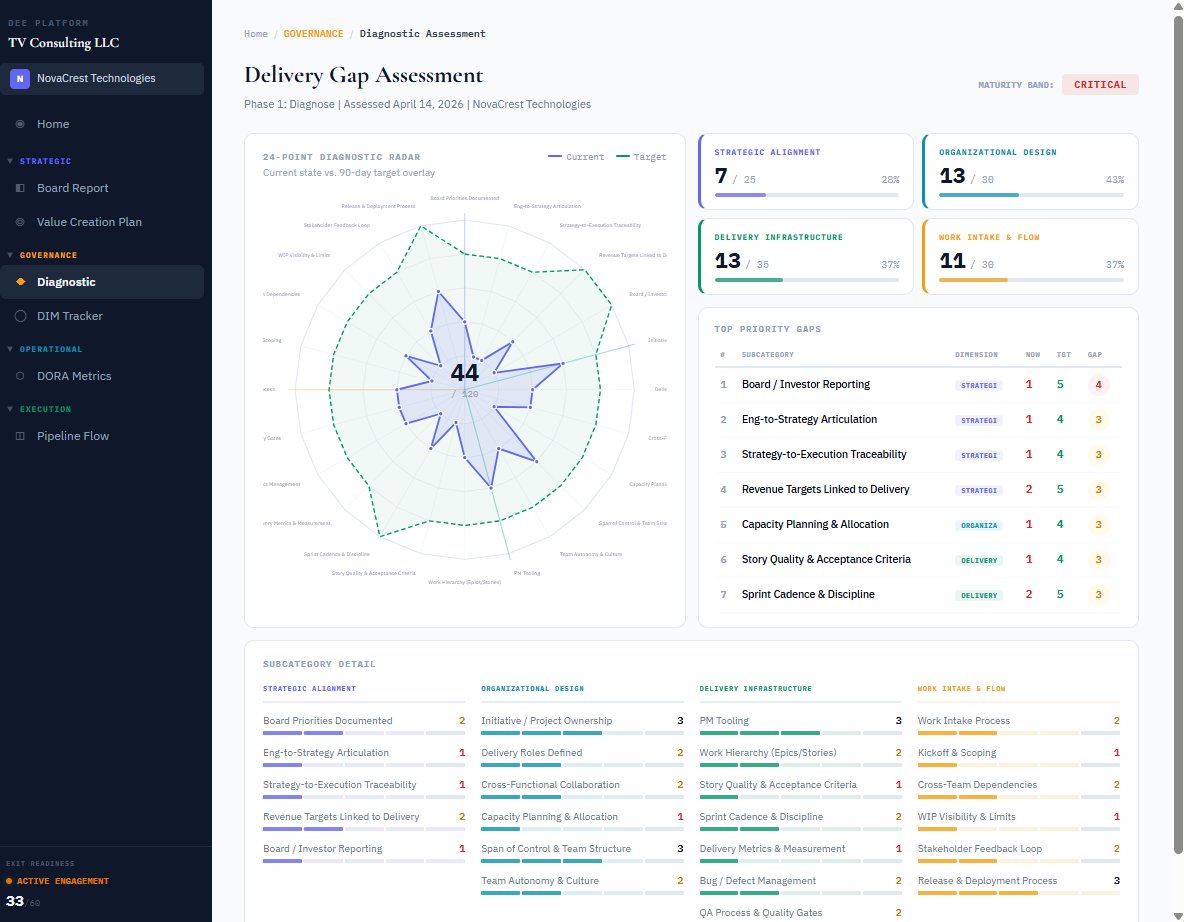Viewport: 1184px width, 922px height.
Task: Click Bug / Defect Management detail item
Action: [x=800, y=887]
